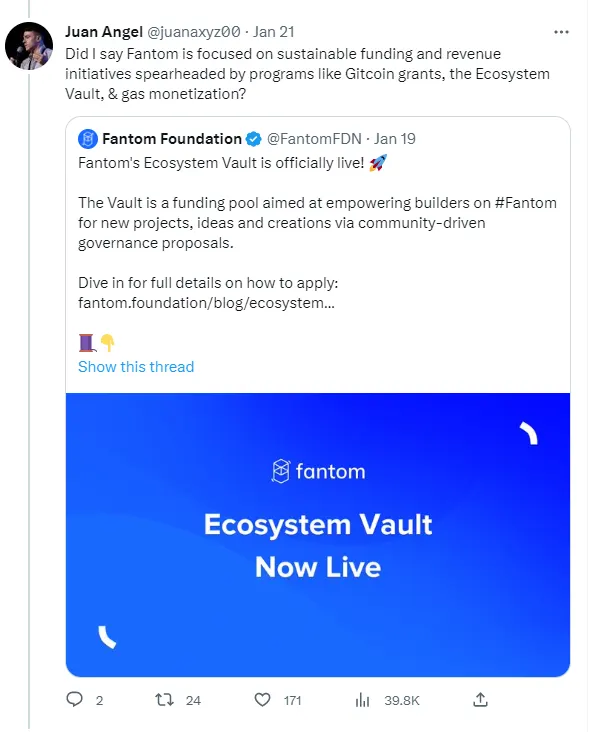Click the reply speech bubble icon
This screenshot has height=732, width=600.
tap(74, 699)
